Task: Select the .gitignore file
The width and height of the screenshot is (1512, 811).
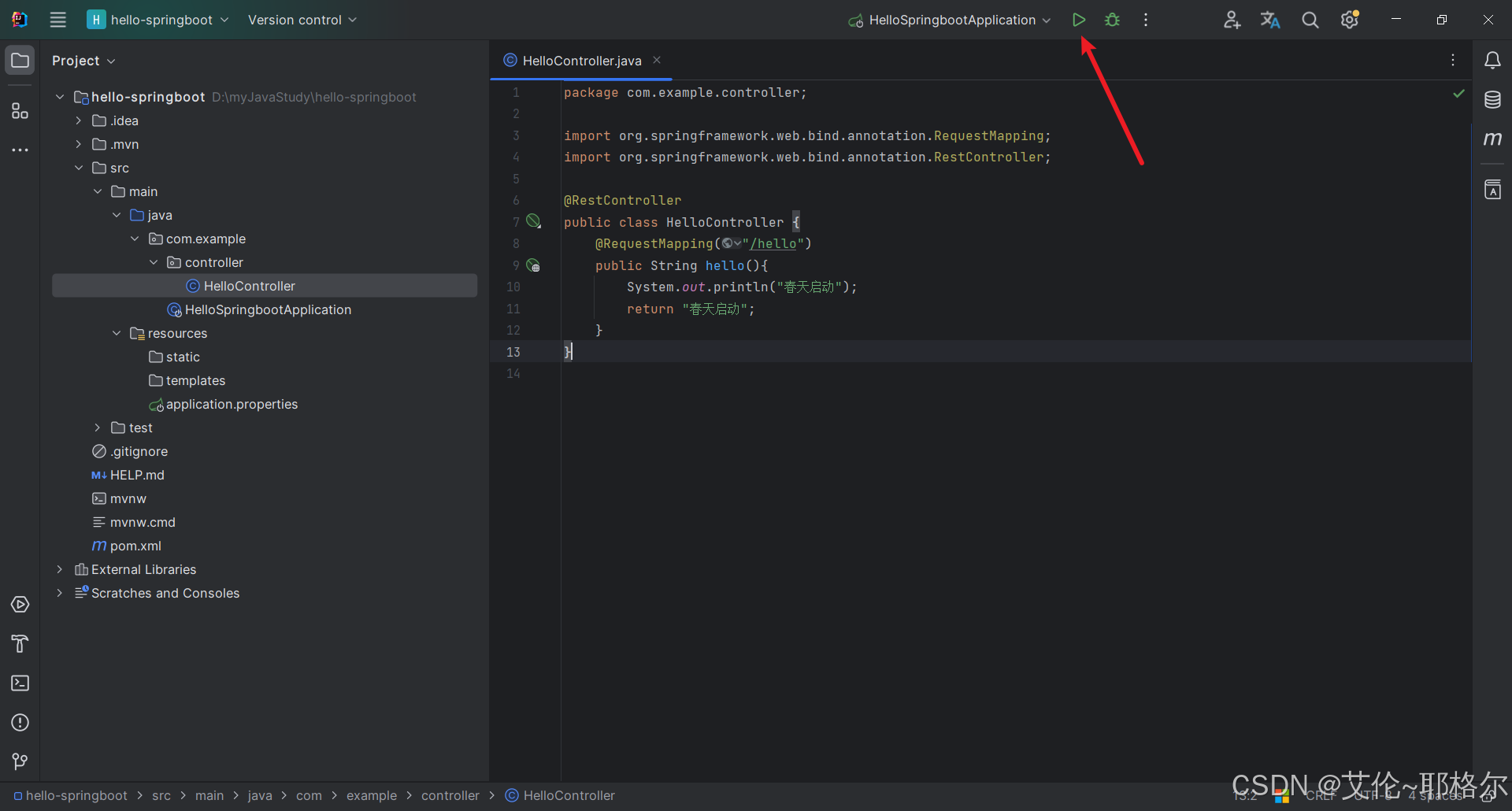Action: pos(265,451)
